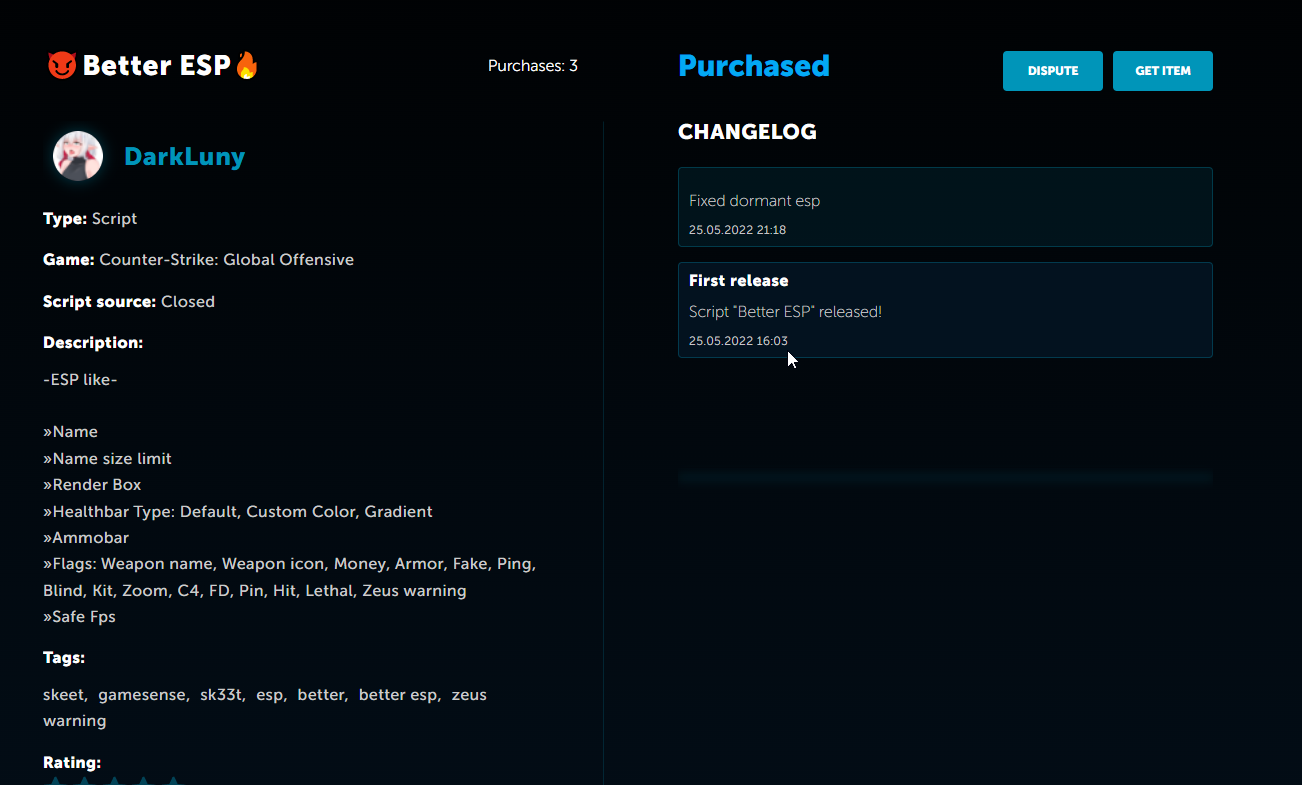Select the "gamesense" tag

pyautogui.click(x=143, y=695)
